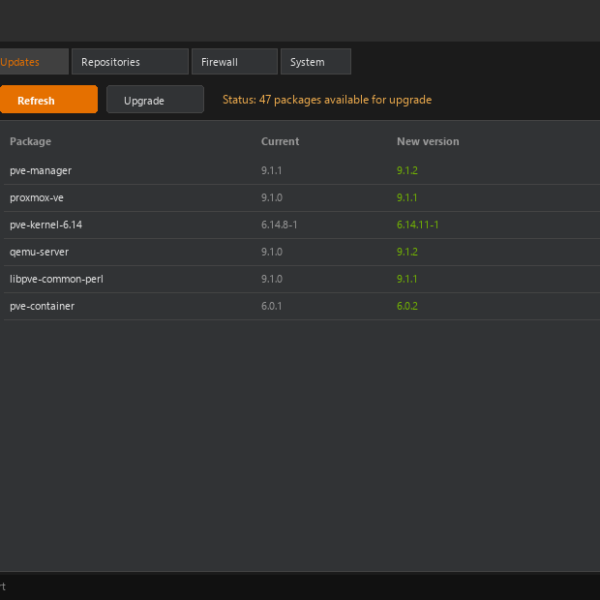Switch to the Updates tab
Image resolution: width=600 pixels, height=600 pixels.
pos(34,62)
